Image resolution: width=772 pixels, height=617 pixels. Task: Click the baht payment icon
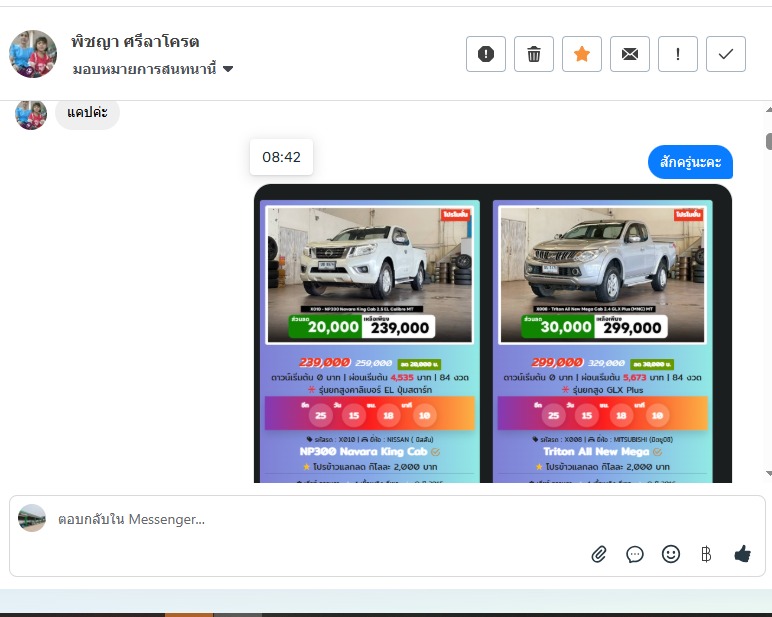tap(706, 554)
